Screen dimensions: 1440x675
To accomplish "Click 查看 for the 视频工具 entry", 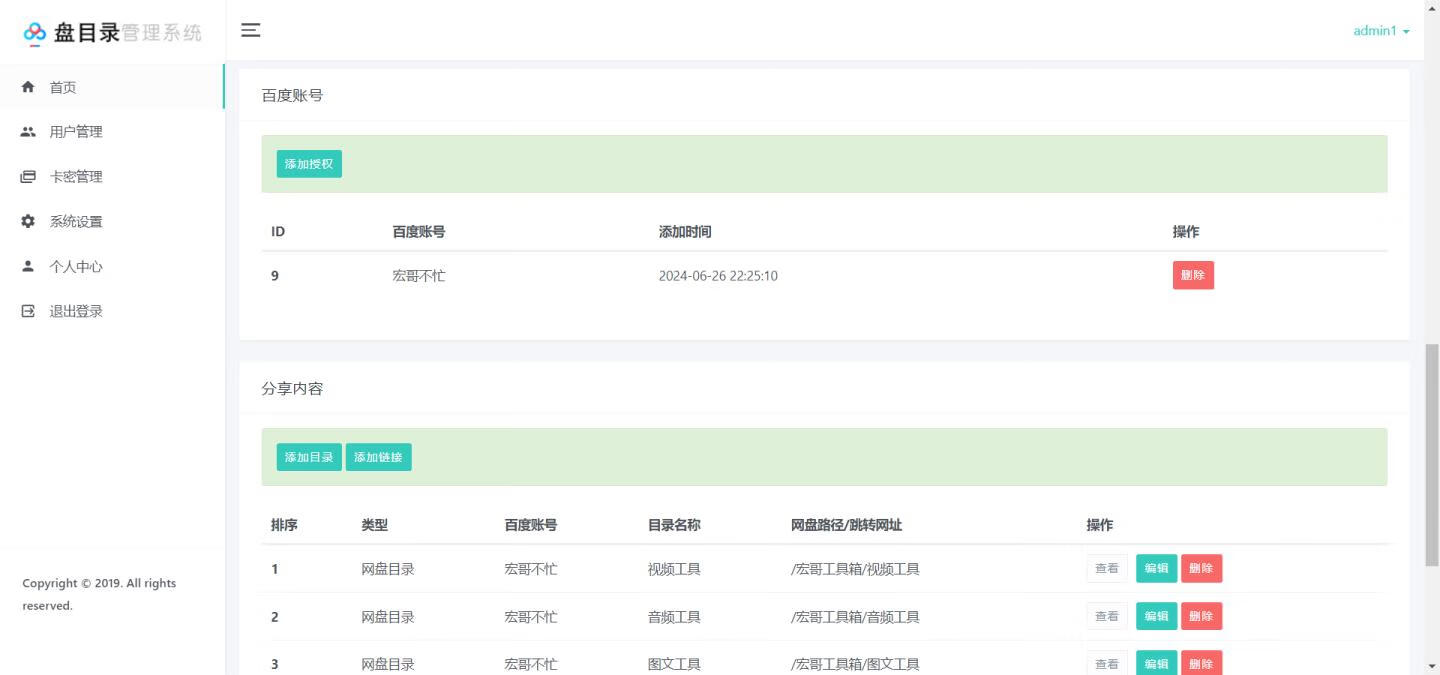I will pyautogui.click(x=1107, y=568).
